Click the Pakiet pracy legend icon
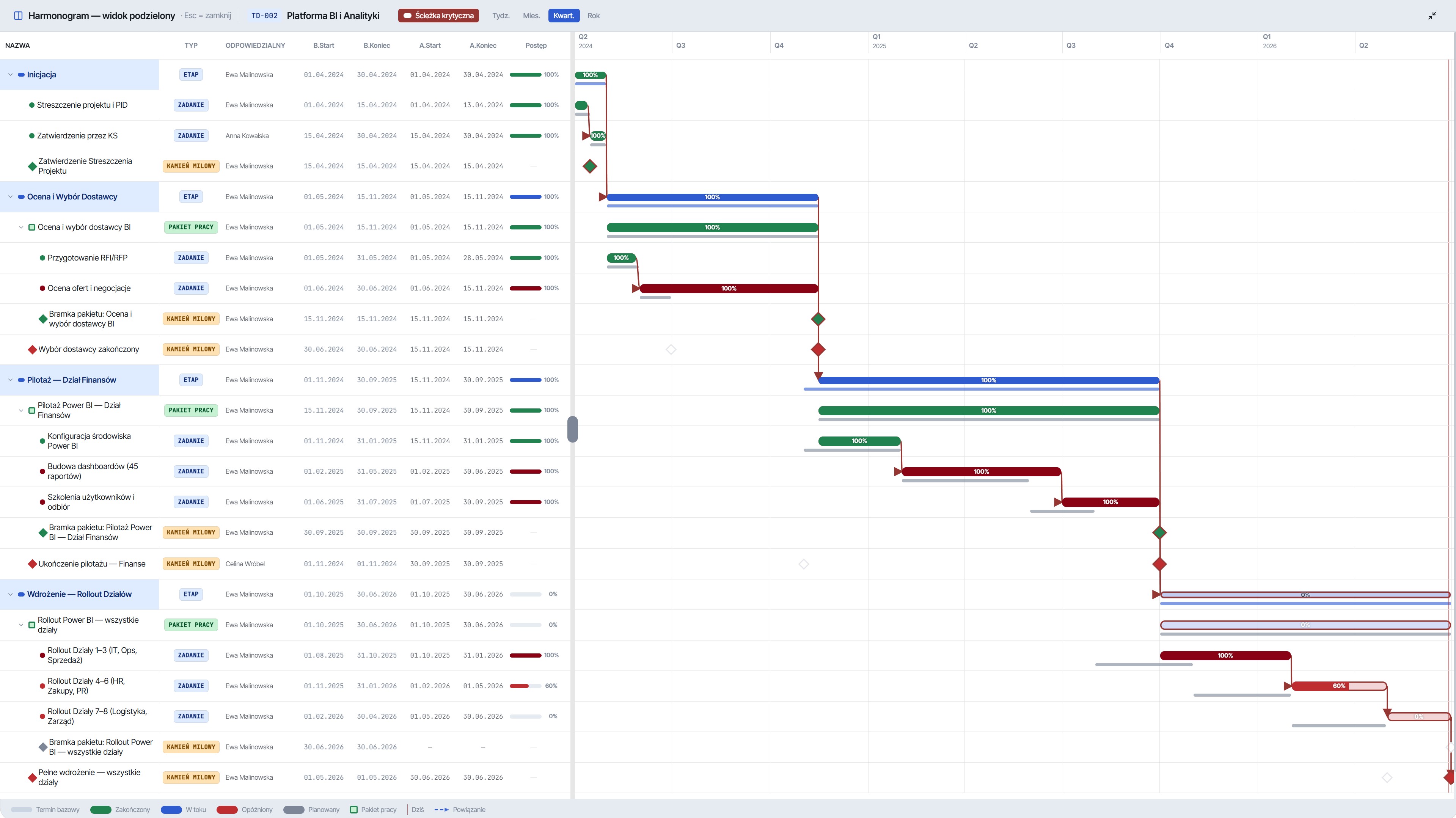Viewport: 1456px width, 818px height. [354, 810]
